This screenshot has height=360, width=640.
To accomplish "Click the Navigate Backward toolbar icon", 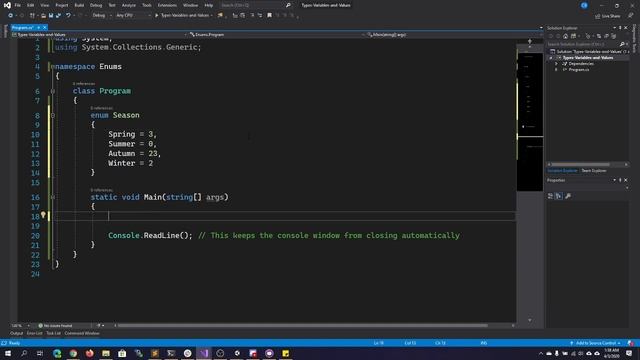I will coord(10,16).
